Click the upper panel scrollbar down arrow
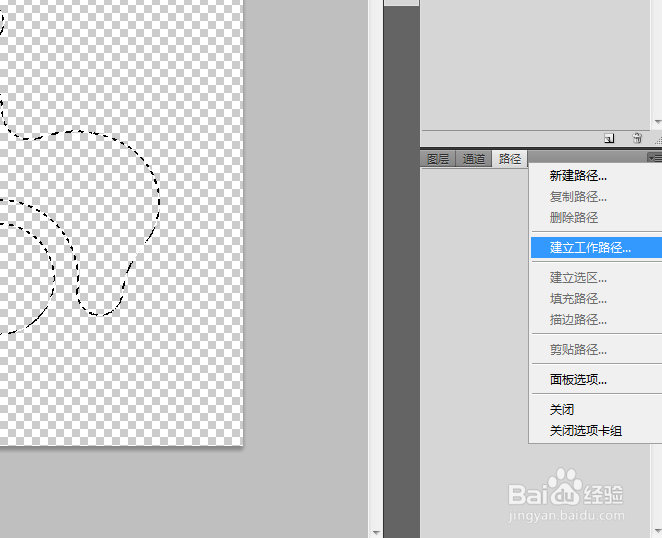This screenshot has height=538, width=662. point(658,122)
